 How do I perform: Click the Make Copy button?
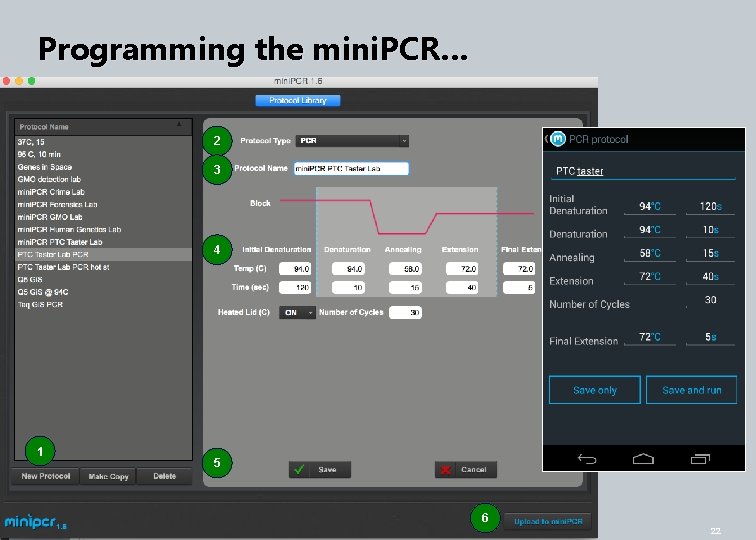pyautogui.click(x=108, y=476)
